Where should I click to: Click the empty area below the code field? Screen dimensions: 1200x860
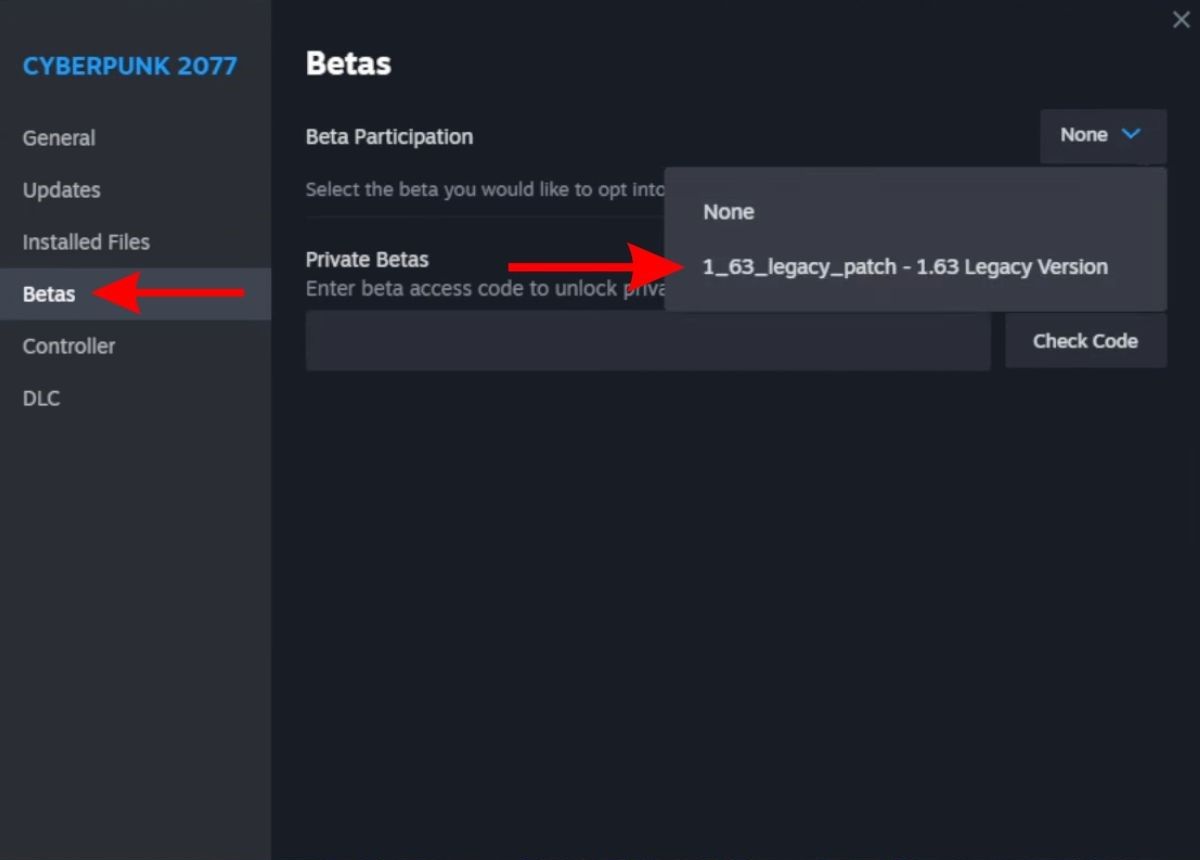735,600
